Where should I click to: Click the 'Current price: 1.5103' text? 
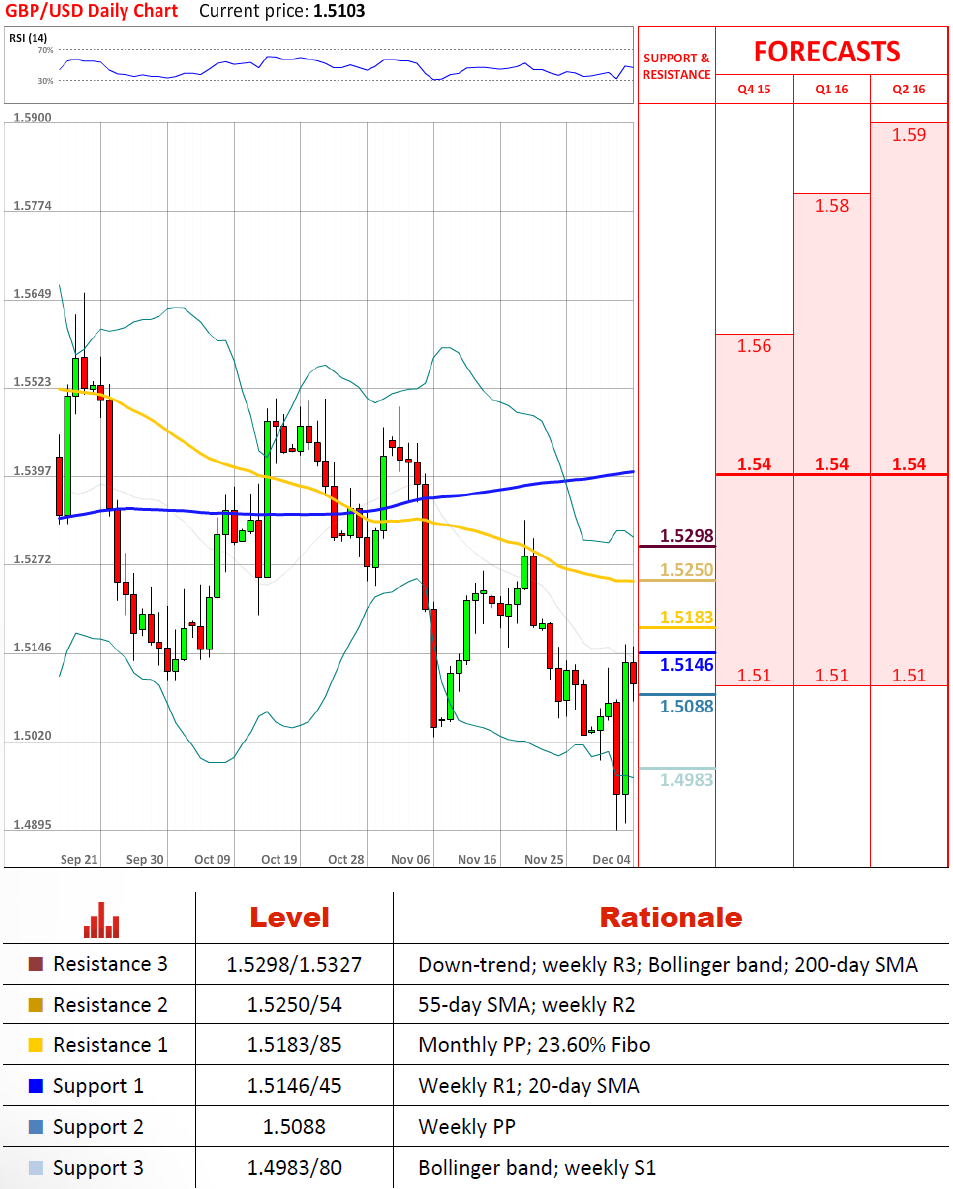pos(282,11)
